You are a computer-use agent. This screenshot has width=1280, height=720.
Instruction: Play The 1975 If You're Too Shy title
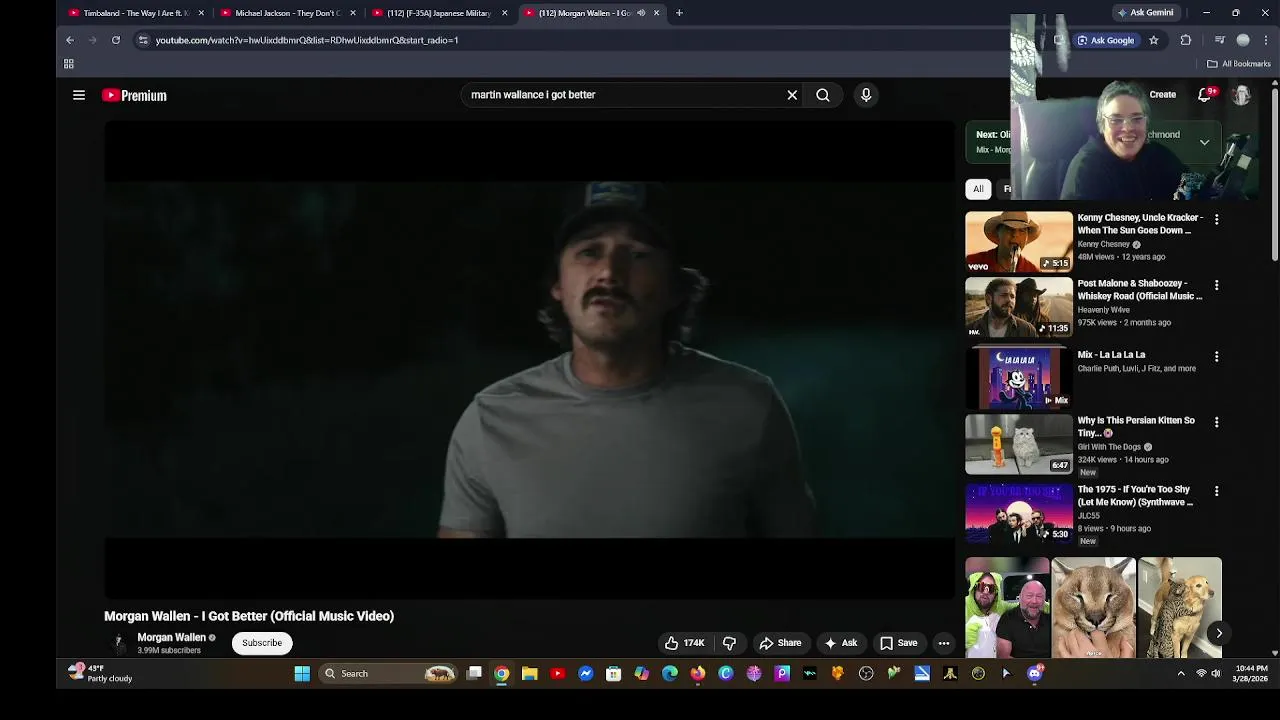click(x=1135, y=496)
